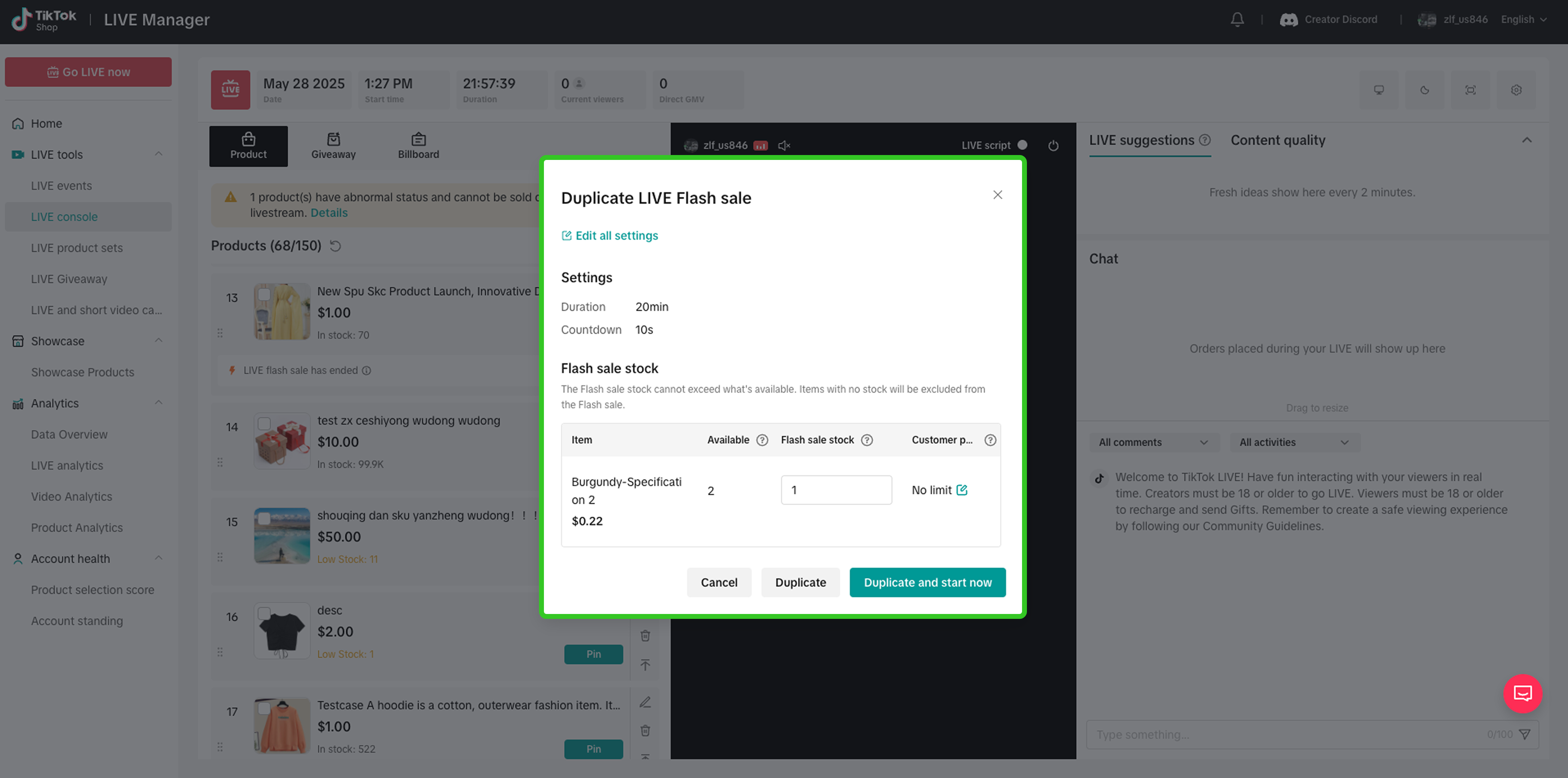Screen dimensions: 1568x778
Task: Select the checkbox on product 13
Action: point(263,295)
